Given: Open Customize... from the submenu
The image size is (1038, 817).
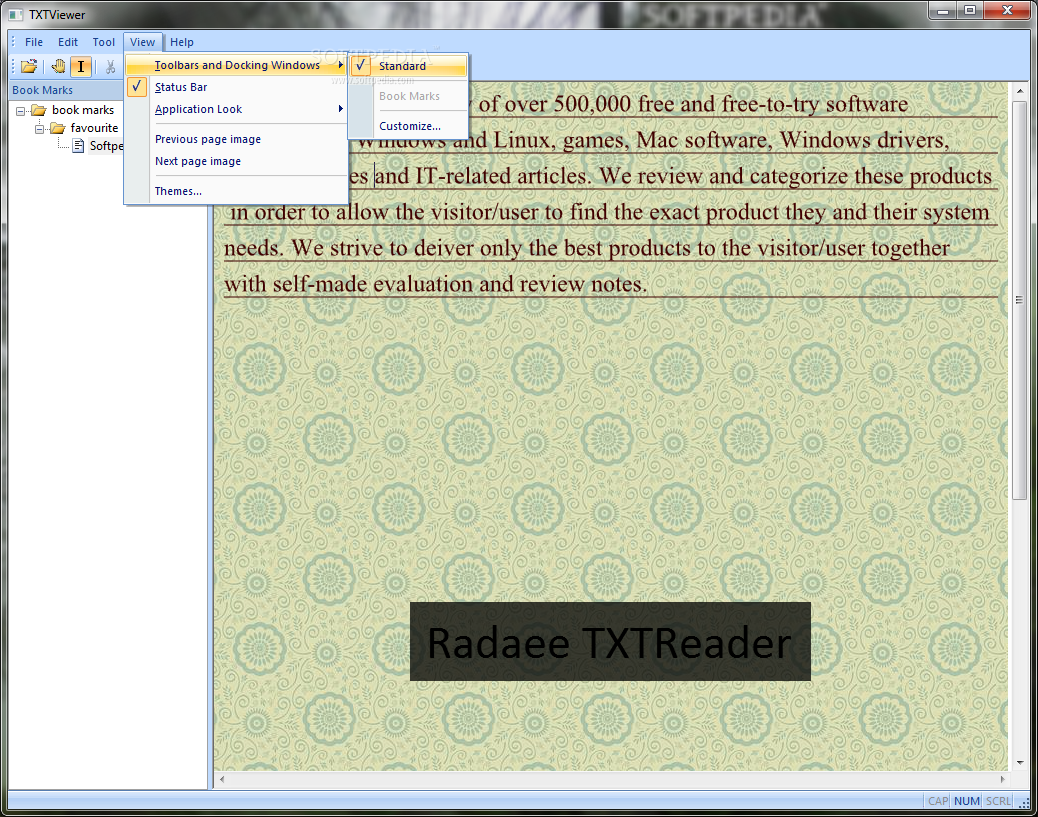Looking at the screenshot, I should (410, 126).
